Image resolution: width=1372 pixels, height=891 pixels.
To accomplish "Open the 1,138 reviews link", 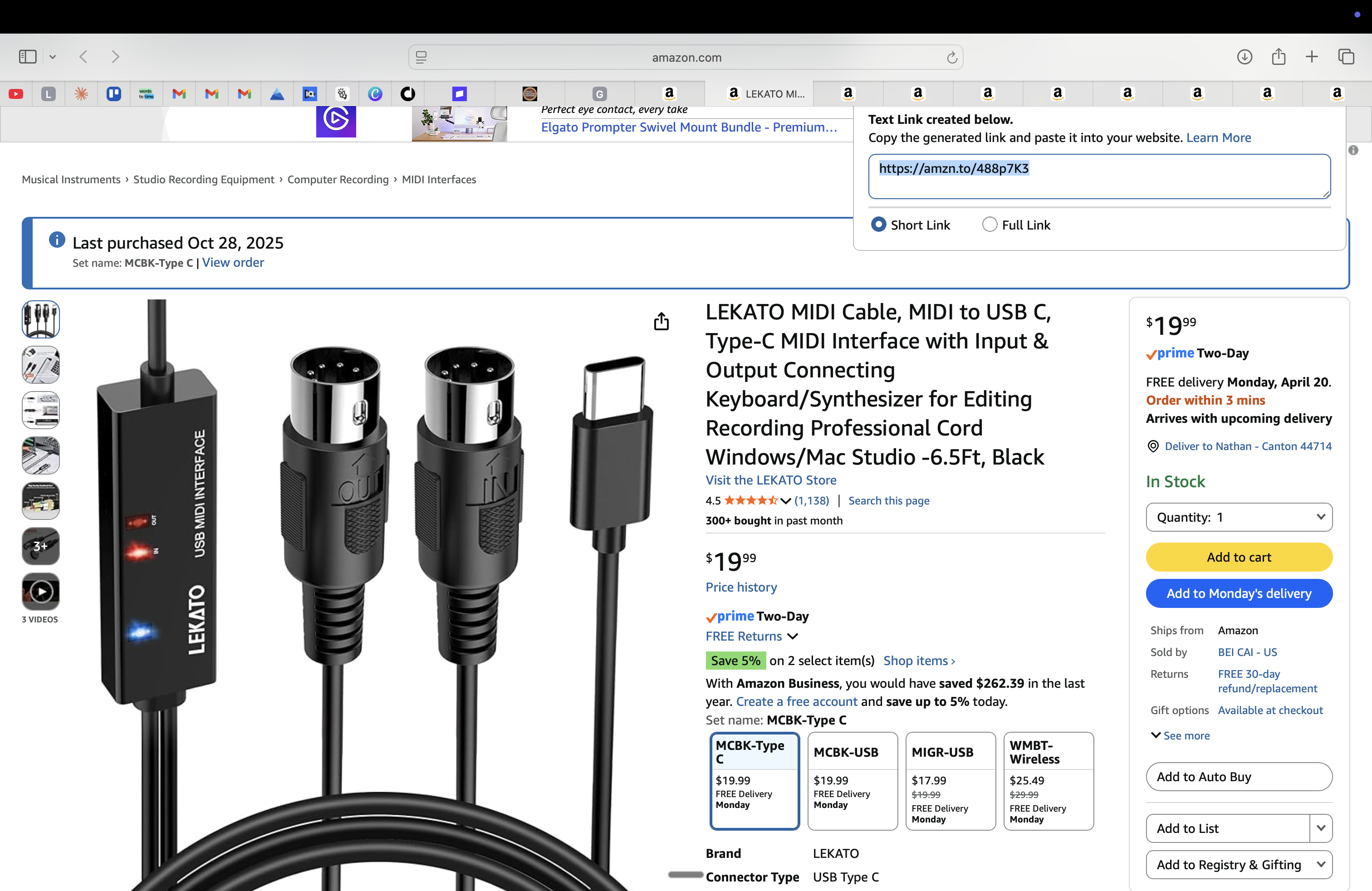I will click(x=812, y=500).
